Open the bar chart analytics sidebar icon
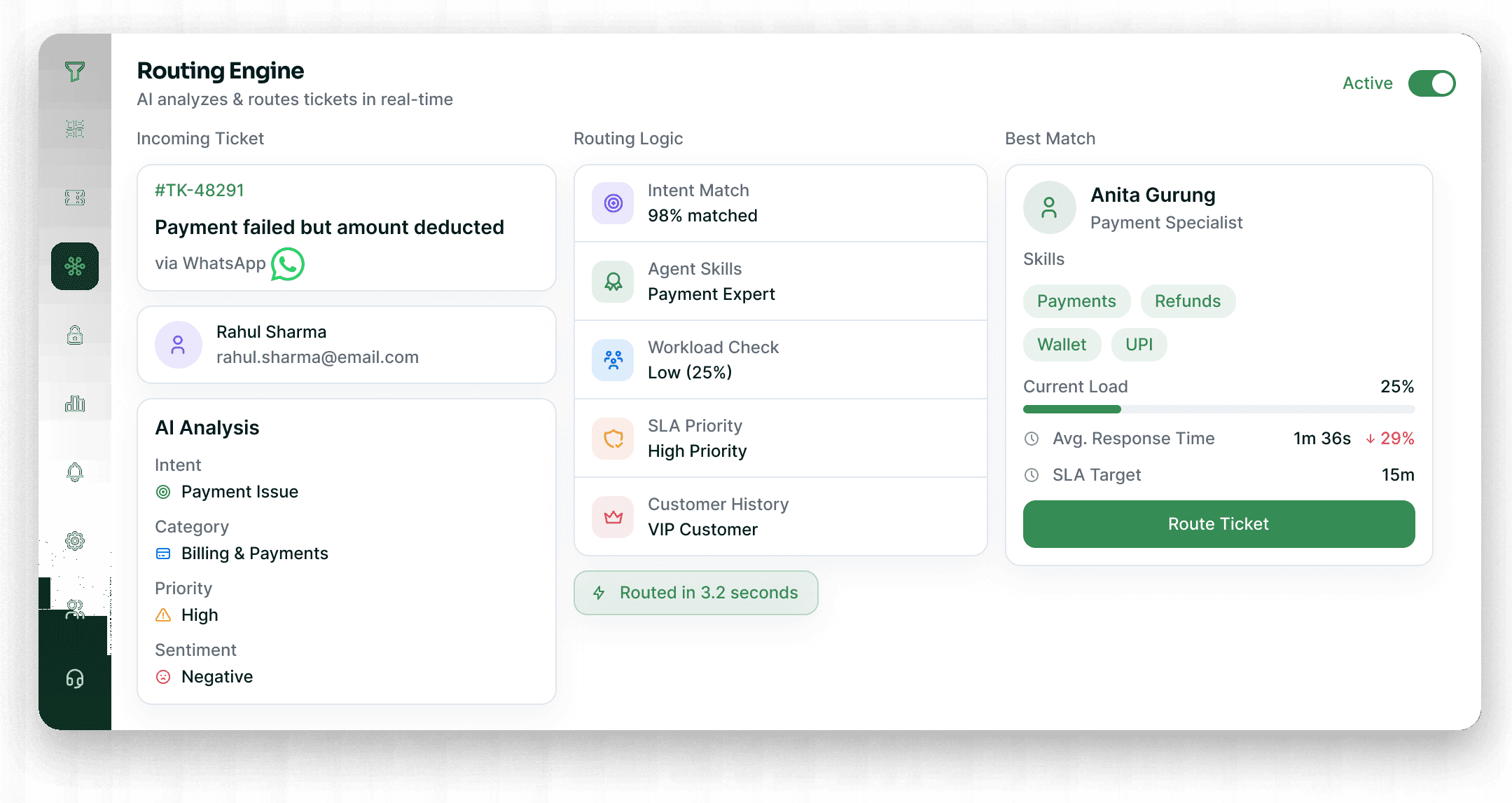The image size is (1512, 803). tap(75, 404)
